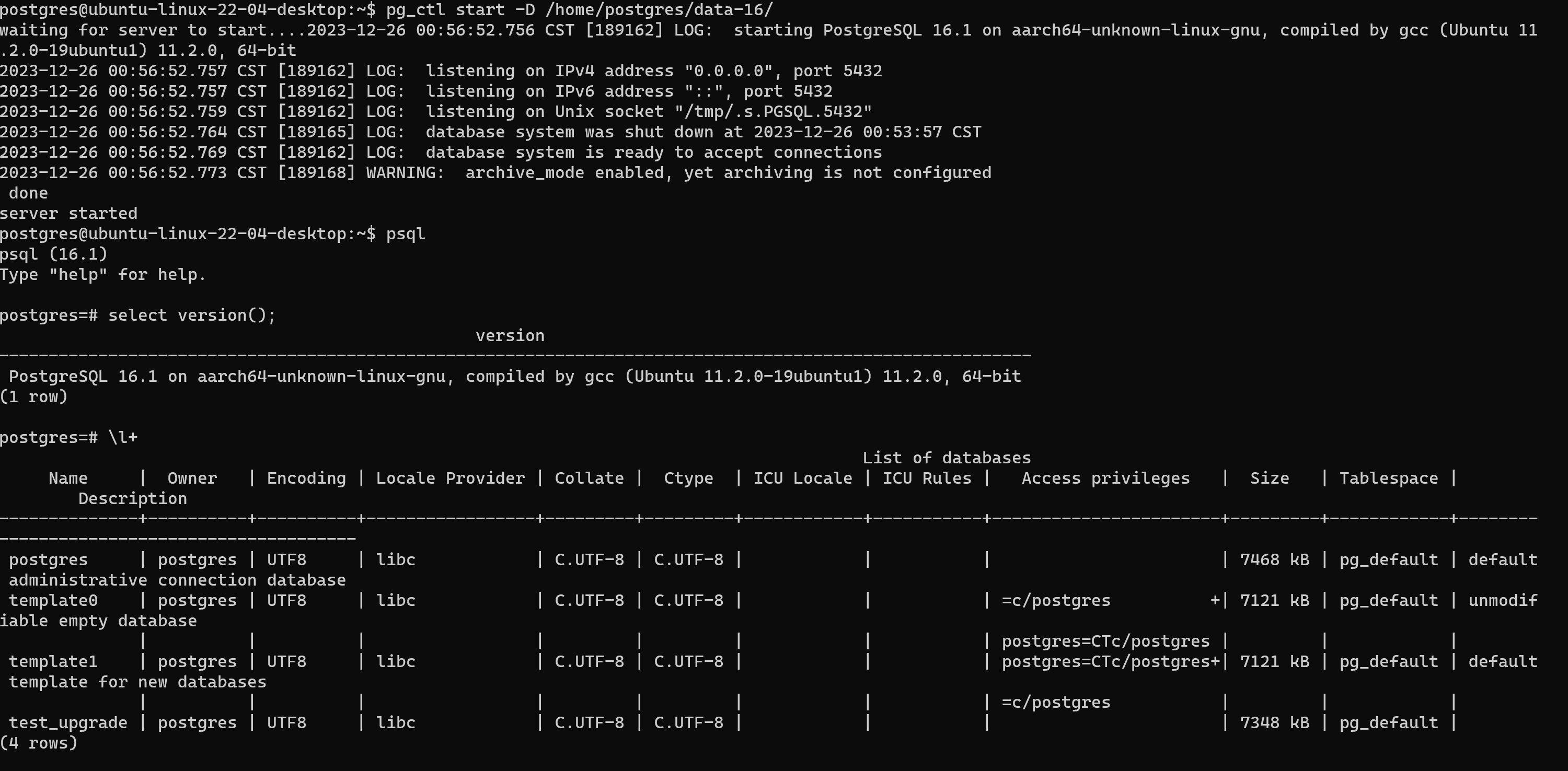This screenshot has height=771, width=1568.
Task: Click the pg_ctl start command text
Action: (578, 10)
